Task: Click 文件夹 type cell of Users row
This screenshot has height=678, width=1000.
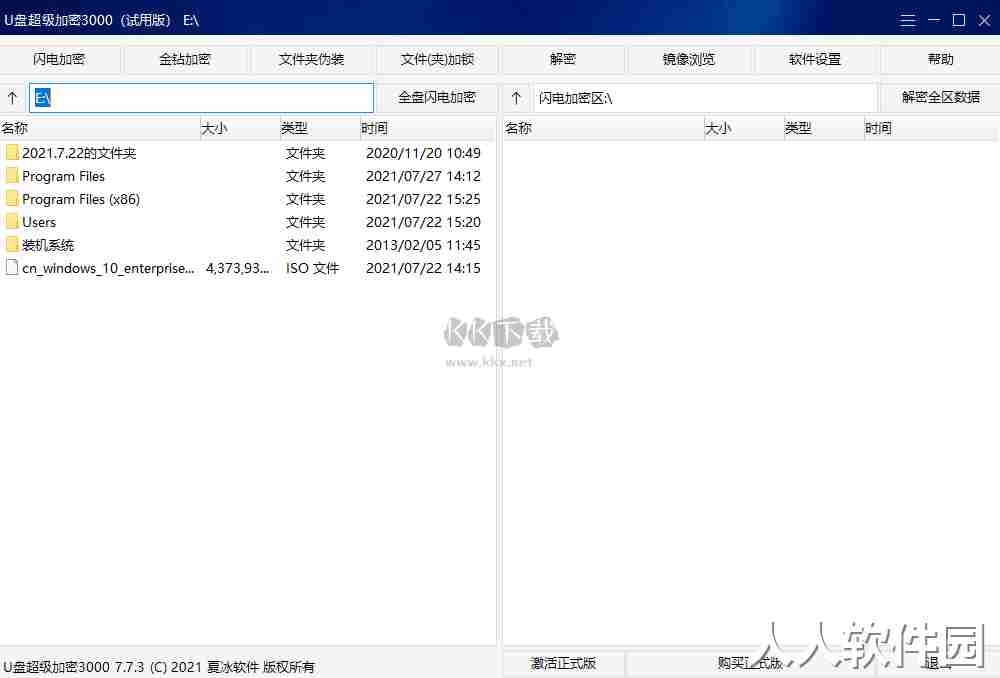Action: tap(305, 222)
